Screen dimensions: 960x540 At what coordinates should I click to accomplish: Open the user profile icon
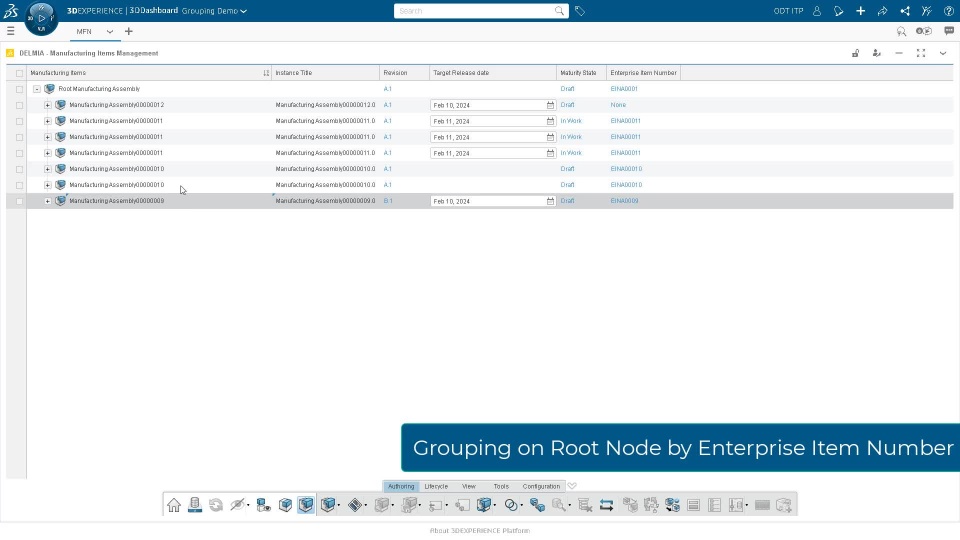coord(817,11)
